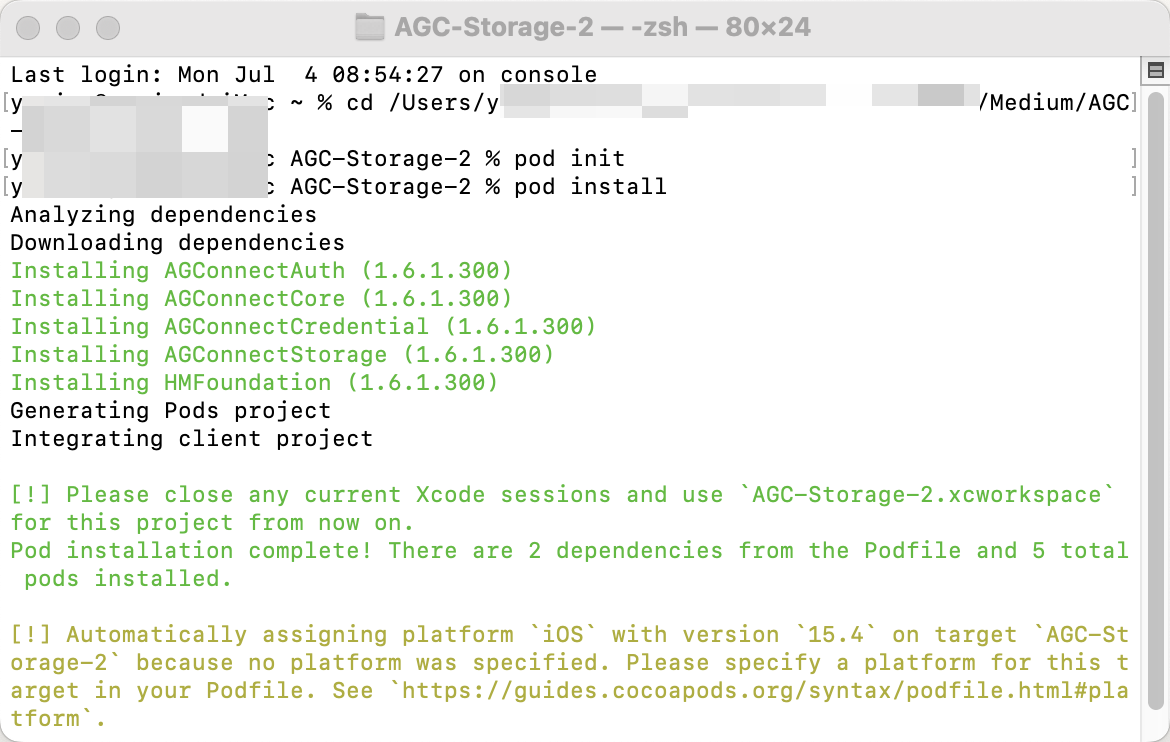Click the "Generating Pods project" line
This screenshot has width=1170, height=742.
170,411
